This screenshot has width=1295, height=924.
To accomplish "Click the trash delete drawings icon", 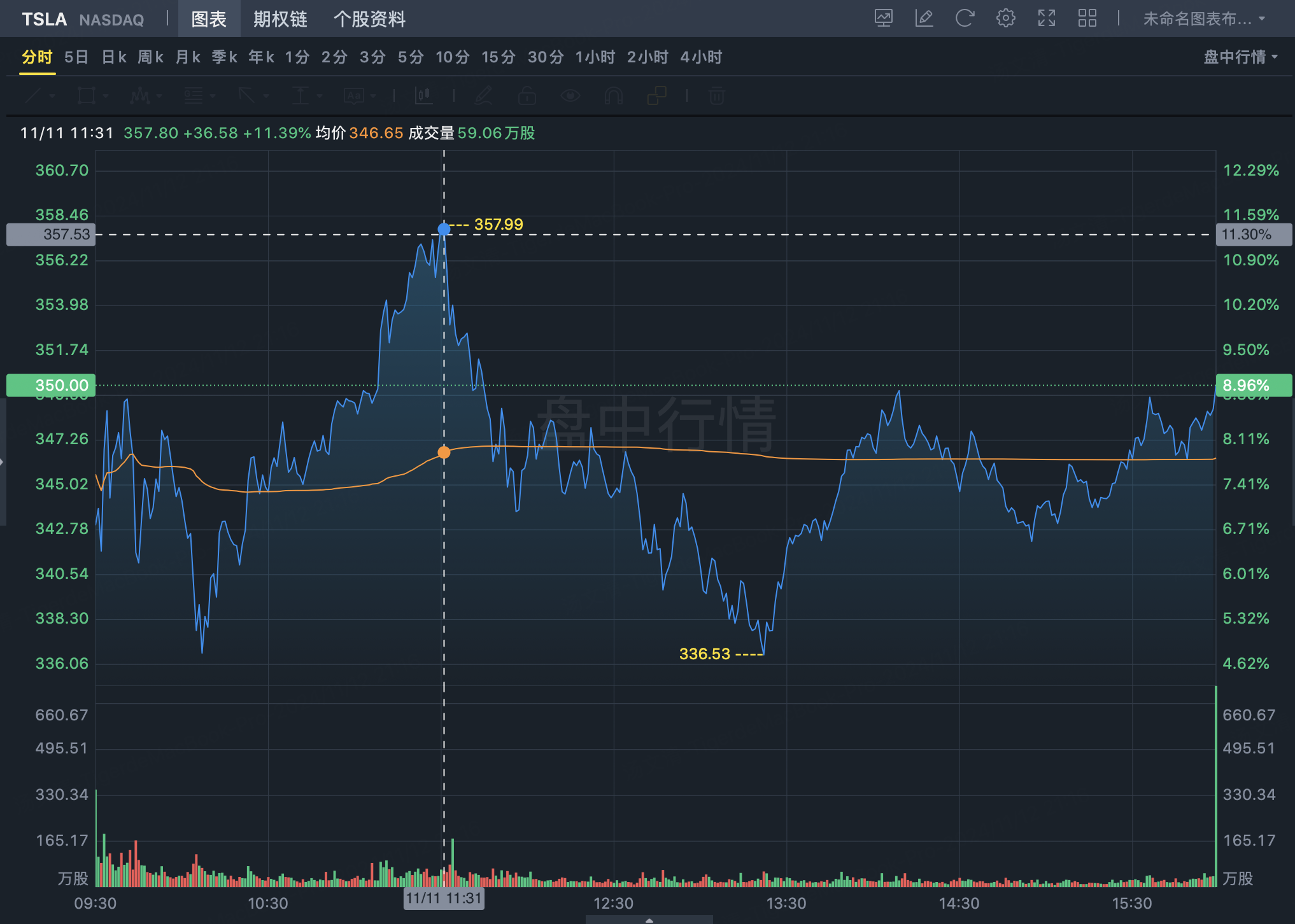I will pos(716,96).
